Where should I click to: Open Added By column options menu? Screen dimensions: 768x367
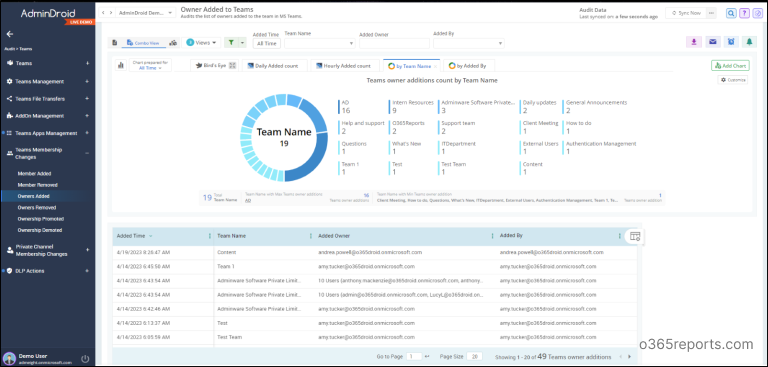pos(620,236)
